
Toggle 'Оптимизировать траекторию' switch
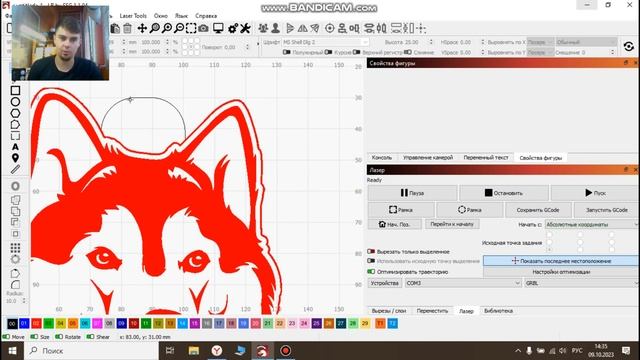(371, 271)
